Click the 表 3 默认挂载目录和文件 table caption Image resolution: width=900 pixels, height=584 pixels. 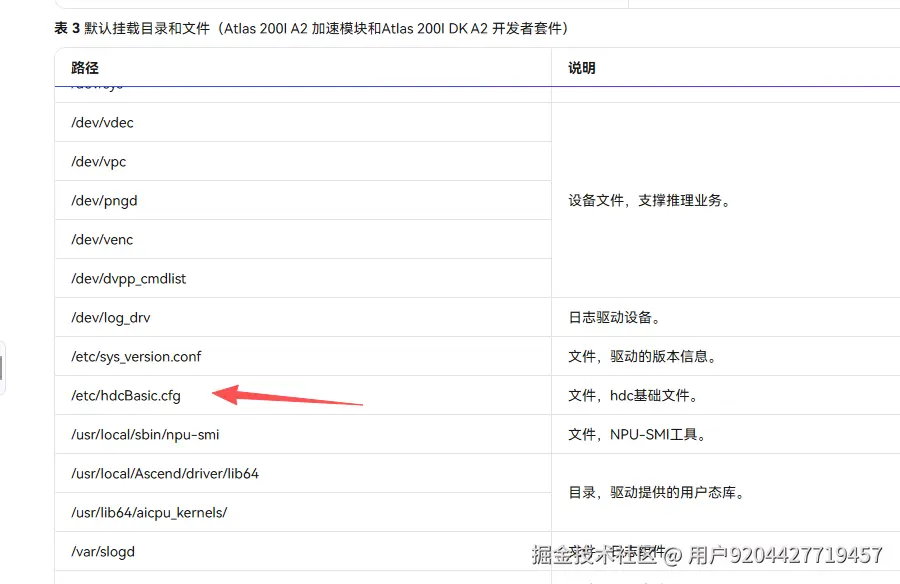tap(311, 28)
